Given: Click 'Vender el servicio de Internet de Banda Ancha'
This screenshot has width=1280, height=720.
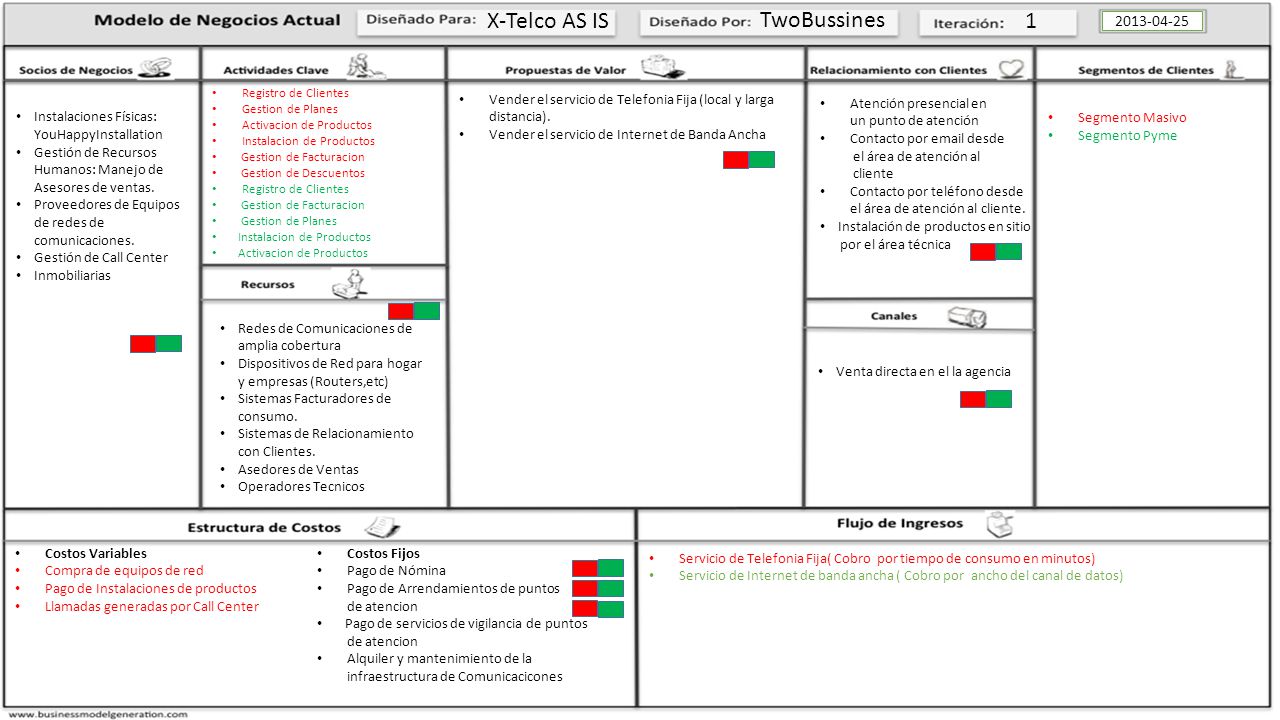Looking at the screenshot, I should pyautogui.click(x=627, y=135).
